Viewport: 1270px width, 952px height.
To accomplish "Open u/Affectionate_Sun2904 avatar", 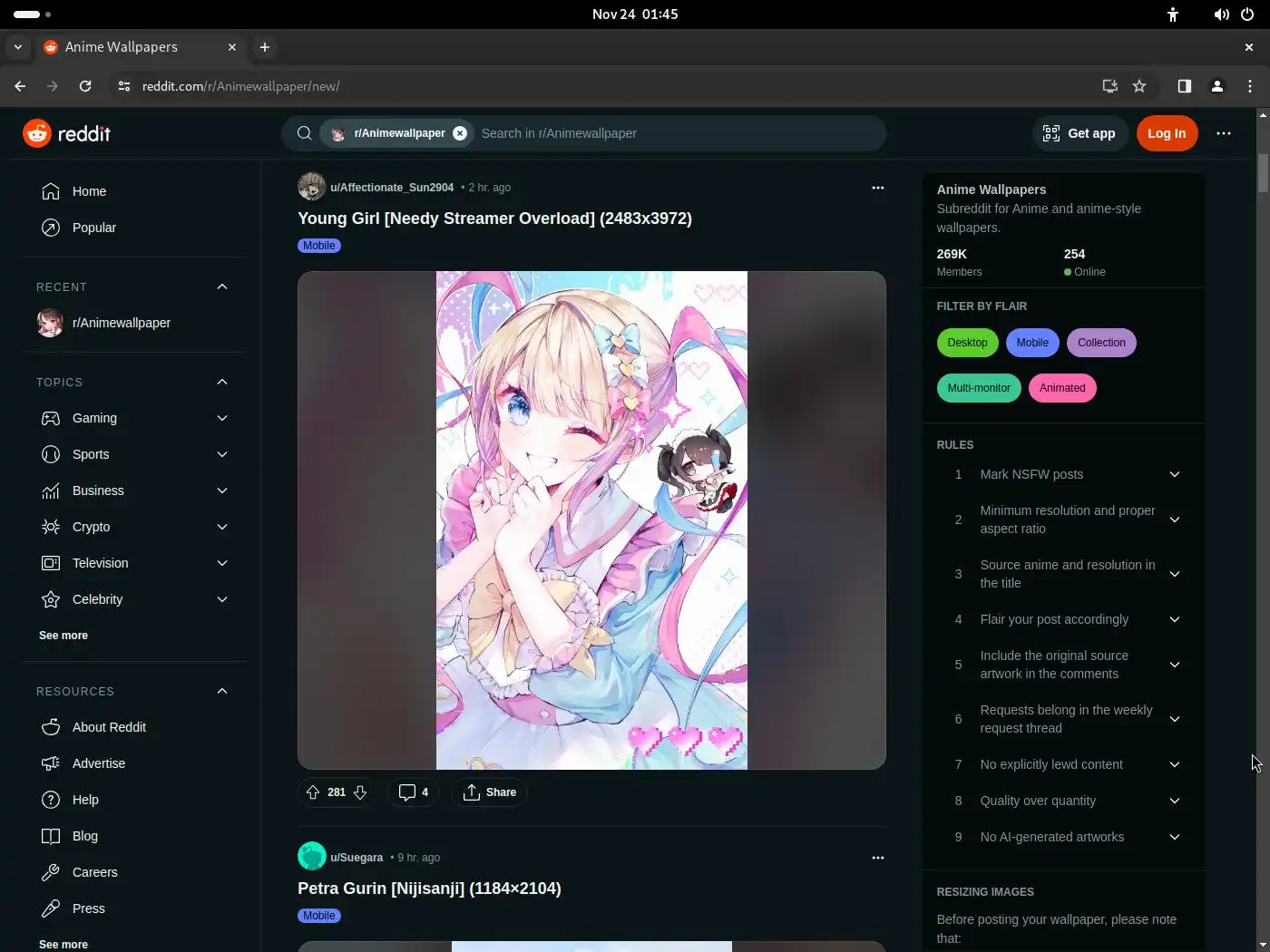I will [x=311, y=187].
